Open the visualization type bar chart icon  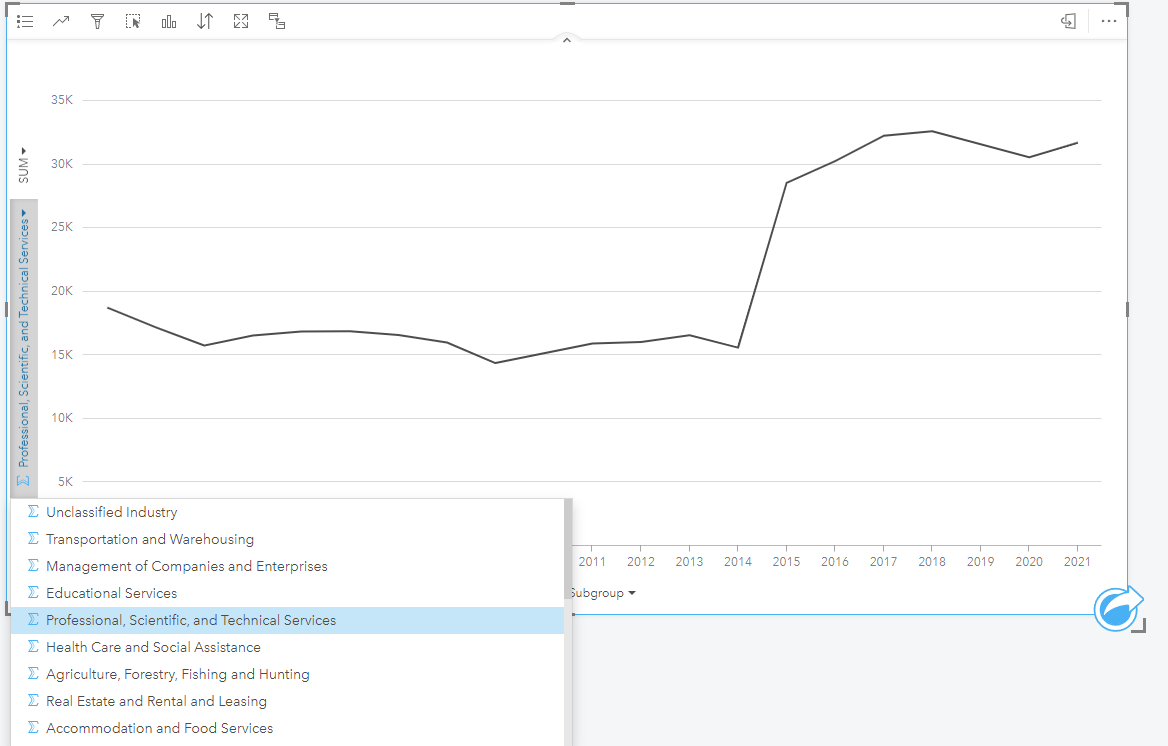(x=169, y=21)
